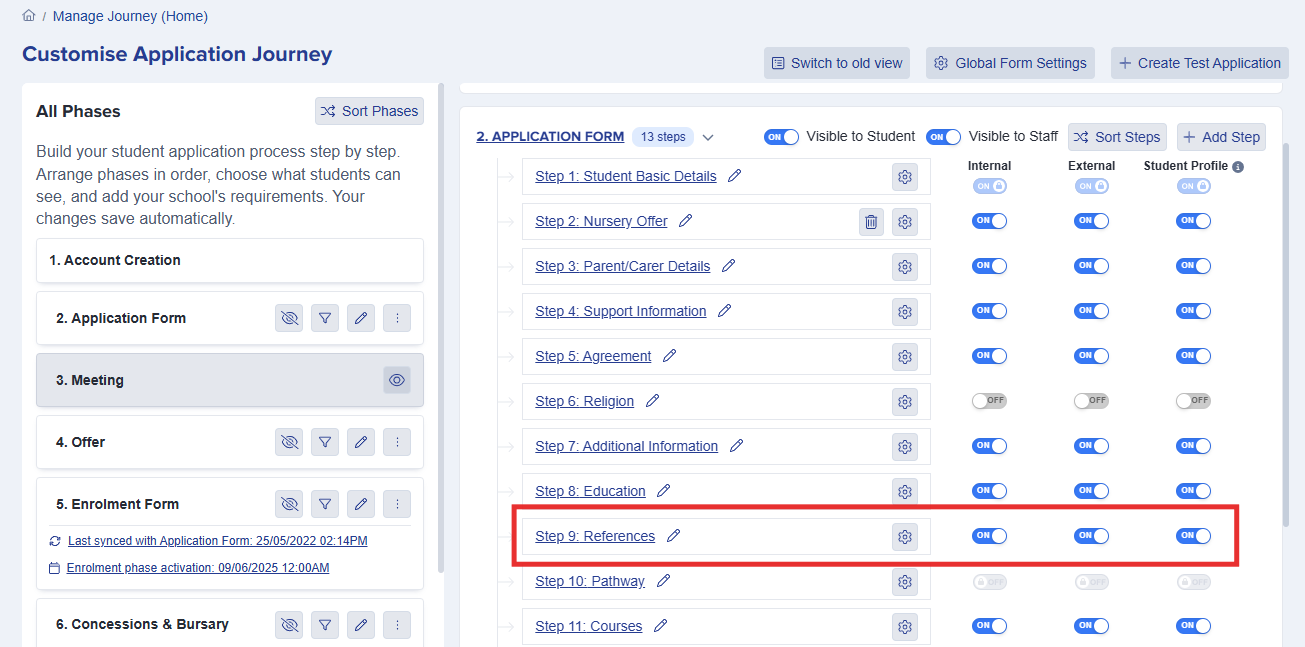Collapse the Application Form steps chevron
Viewport: 1305px width, 647px height.
[708, 137]
